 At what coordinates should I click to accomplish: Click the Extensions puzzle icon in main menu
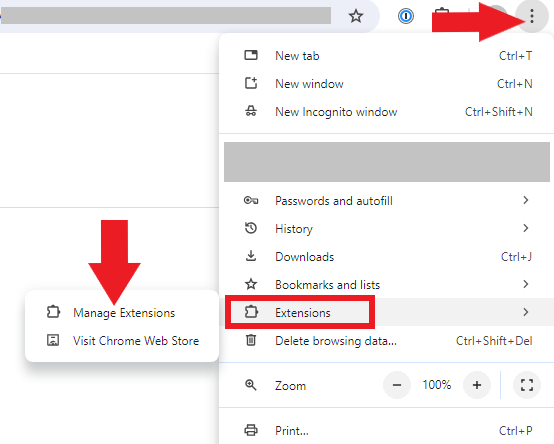pos(251,312)
